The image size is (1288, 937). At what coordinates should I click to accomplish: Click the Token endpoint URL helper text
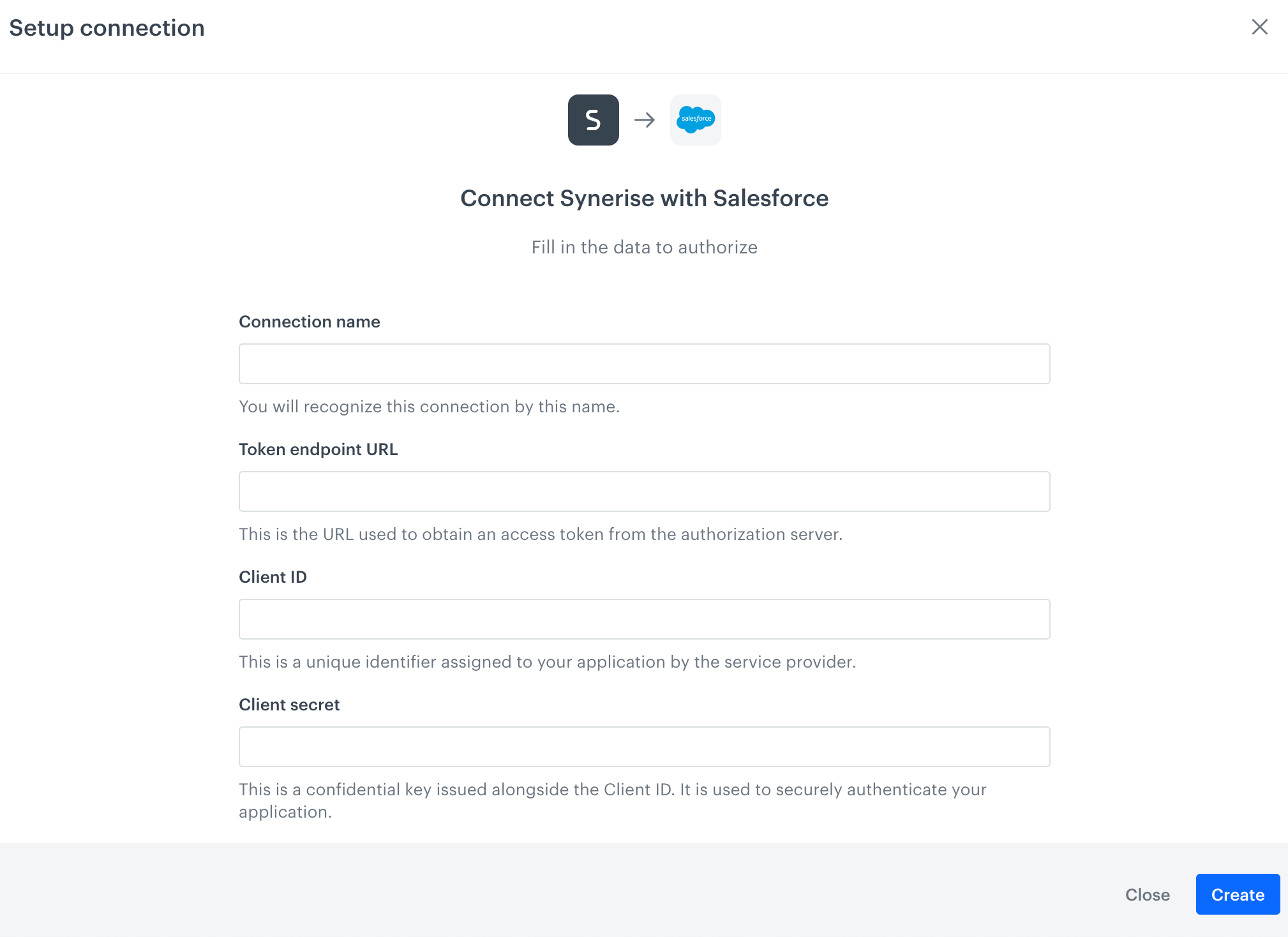coord(541,534)
